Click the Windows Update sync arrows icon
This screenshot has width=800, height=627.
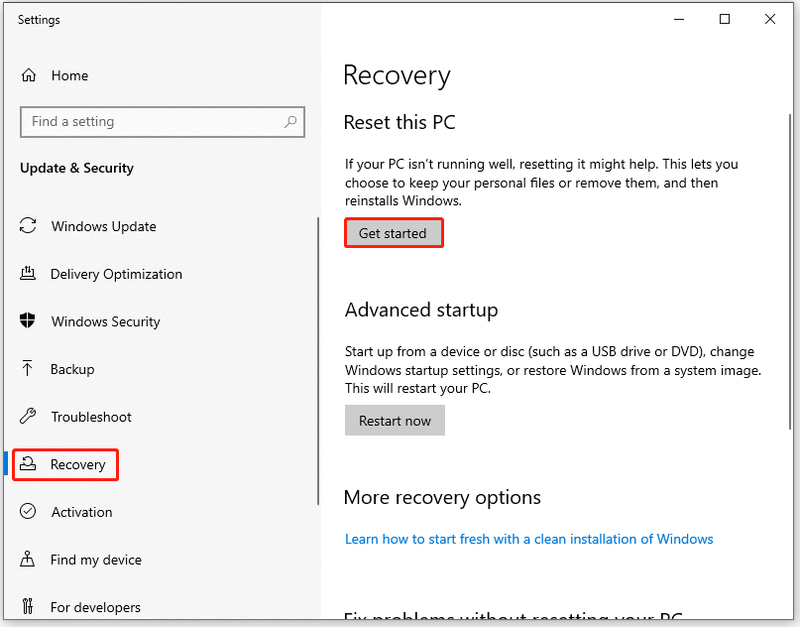(x=28, y=225)
